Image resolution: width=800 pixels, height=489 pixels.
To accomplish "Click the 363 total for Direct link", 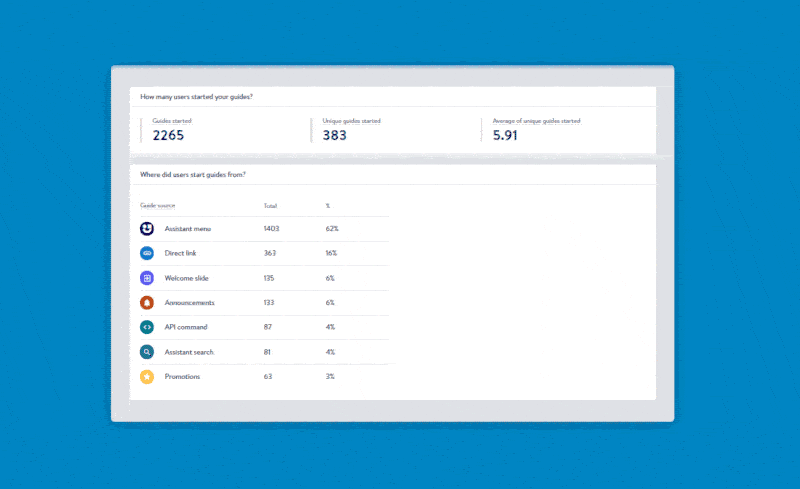I will coord(270,253).
